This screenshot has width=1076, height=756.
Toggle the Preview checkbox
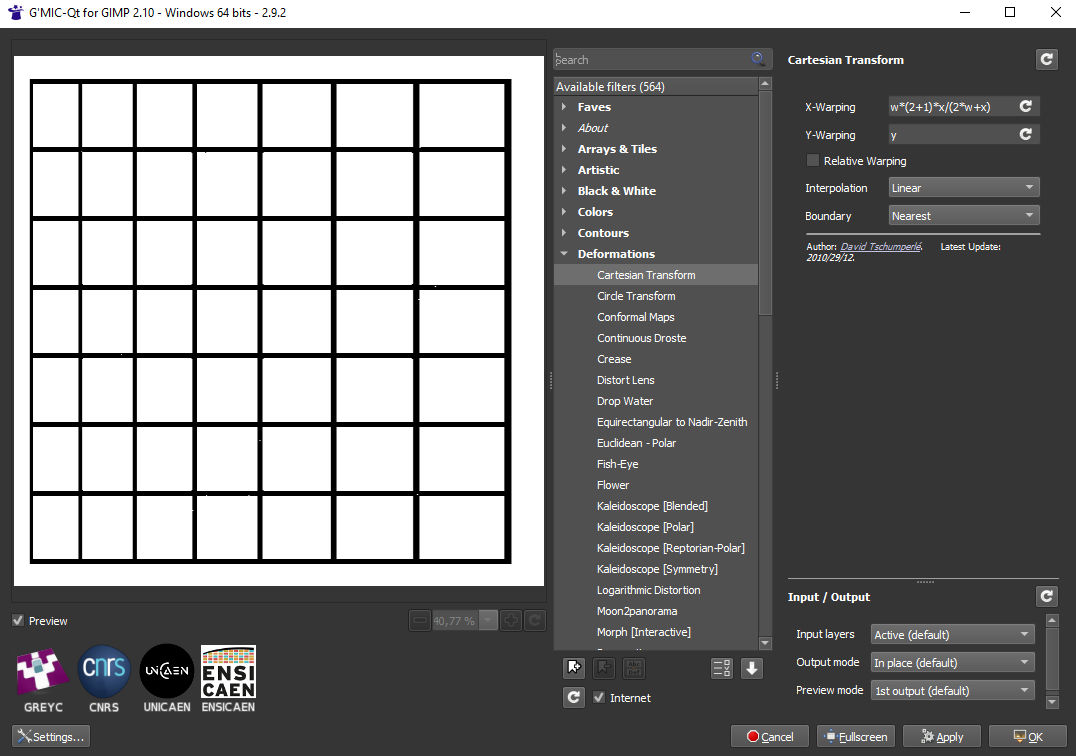coord(19,620)
